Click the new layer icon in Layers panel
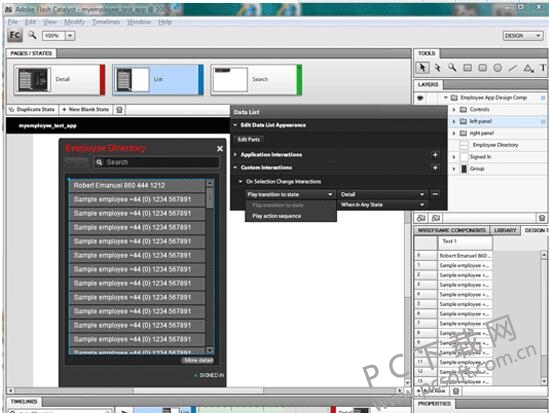Image resolution: width=549 pixels, height=413 pixels. (x=421, y=218)
